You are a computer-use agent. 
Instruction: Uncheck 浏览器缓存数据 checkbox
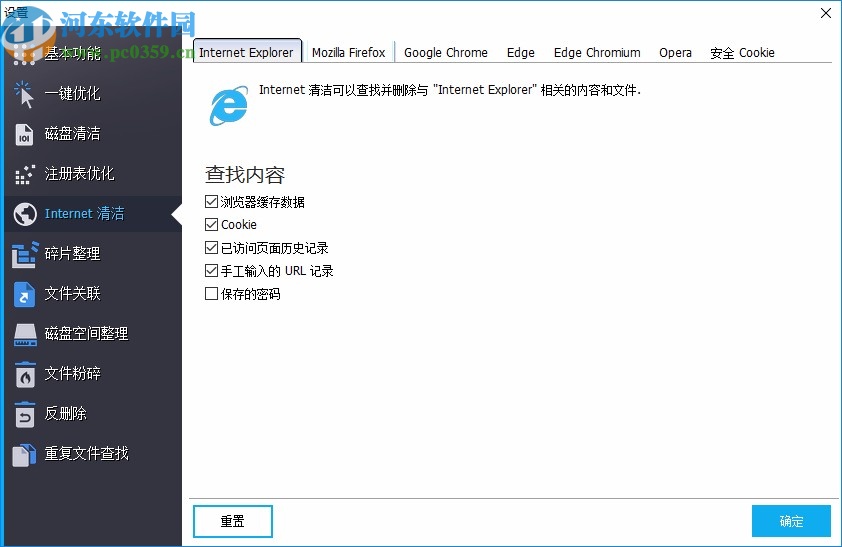(x=211, y=202)
